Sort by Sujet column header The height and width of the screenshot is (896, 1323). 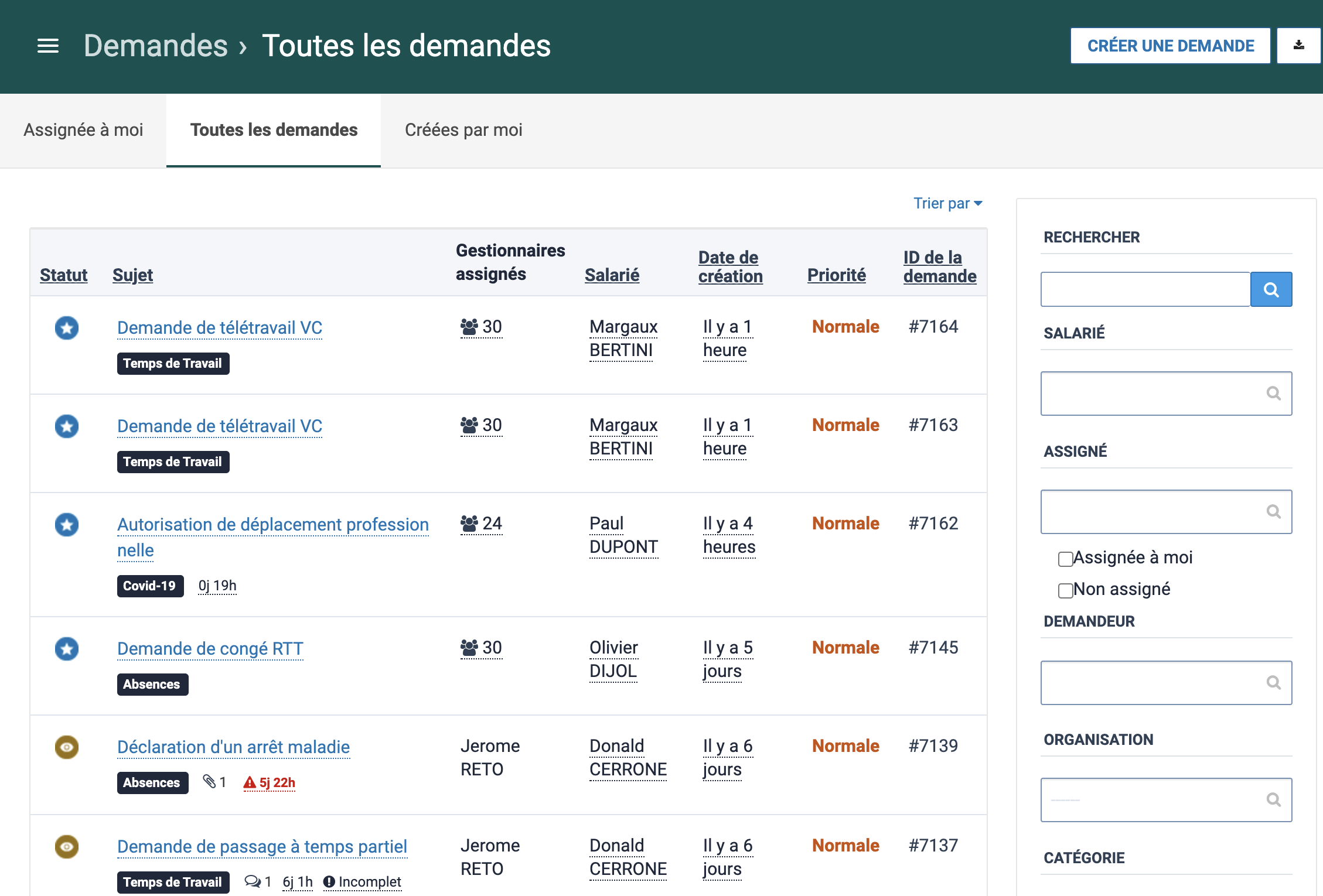132,275
